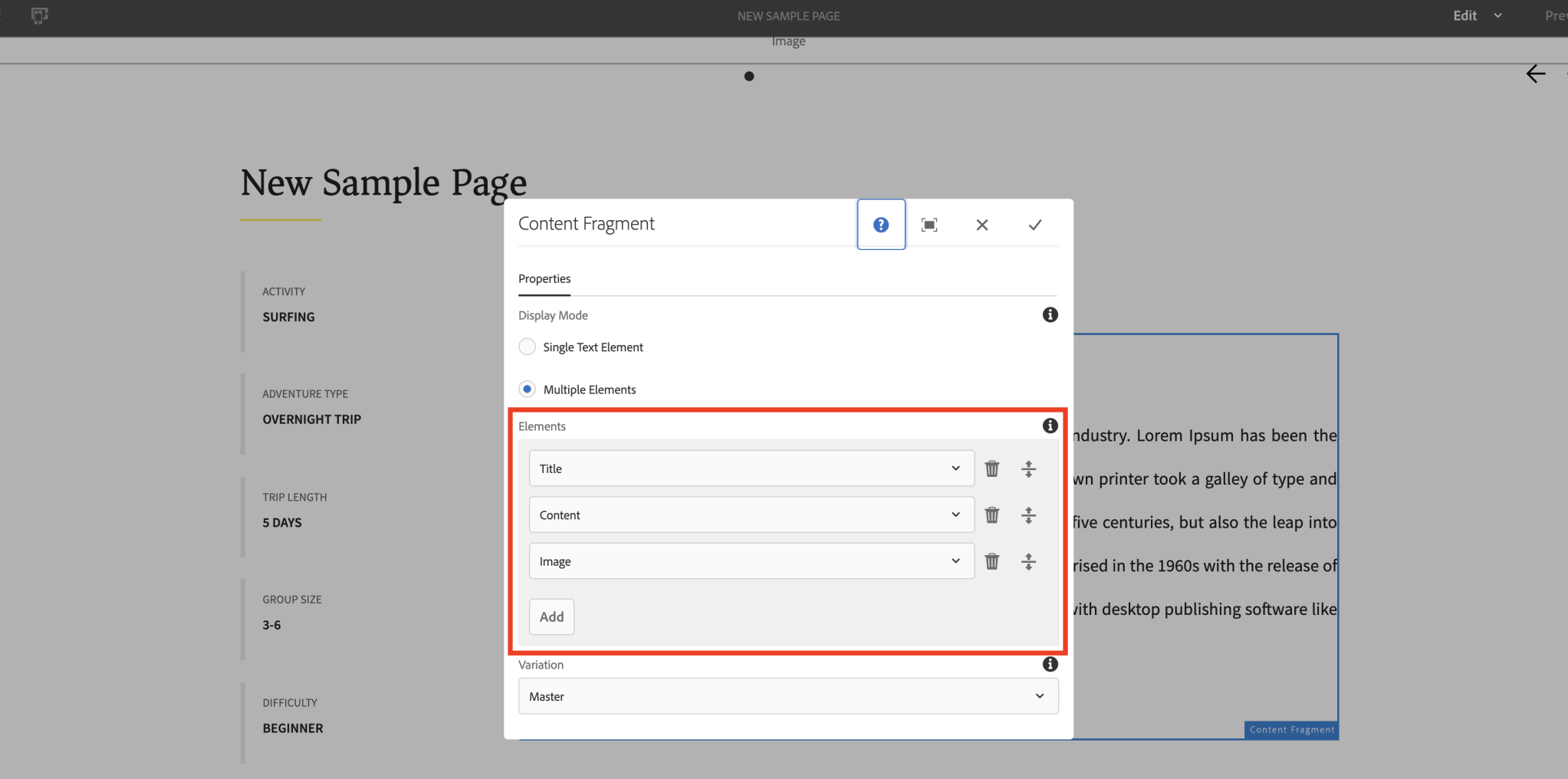Viewport: 1568px width, 779px height.
Task: Switch to the Properties tab
Action: tap(544, 278)
